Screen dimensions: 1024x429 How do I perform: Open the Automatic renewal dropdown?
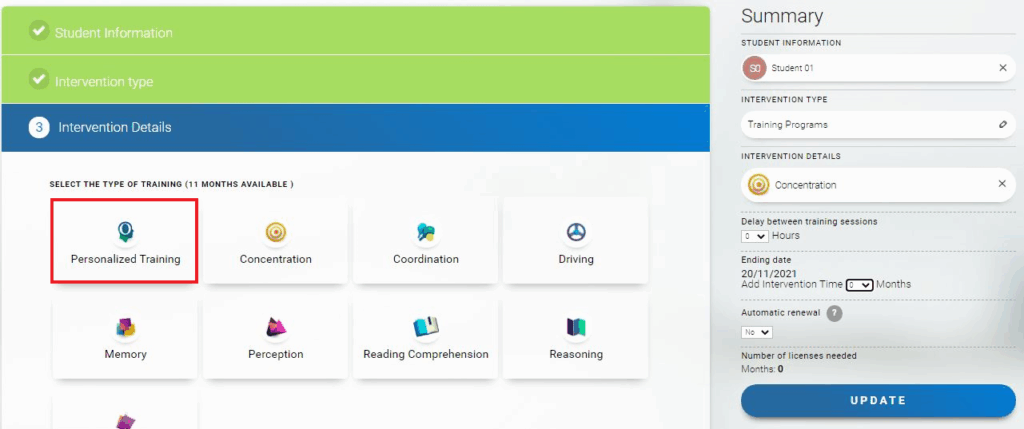click(757, 332)
